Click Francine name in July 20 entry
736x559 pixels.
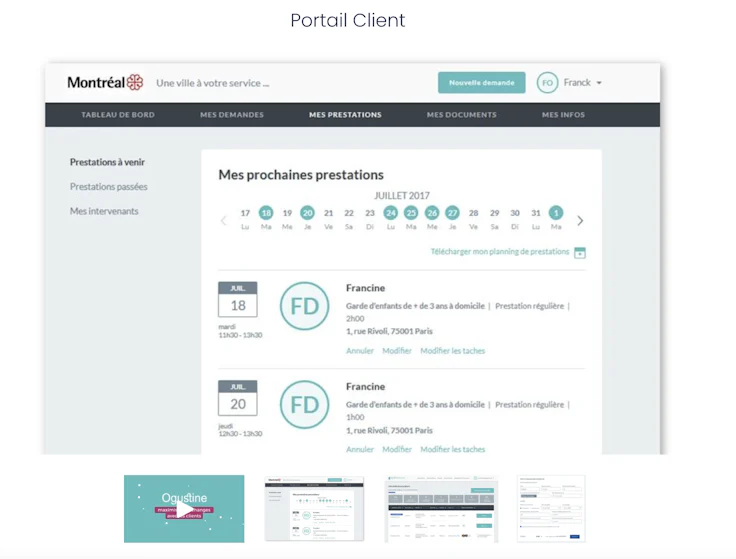(x=366, y=386)
